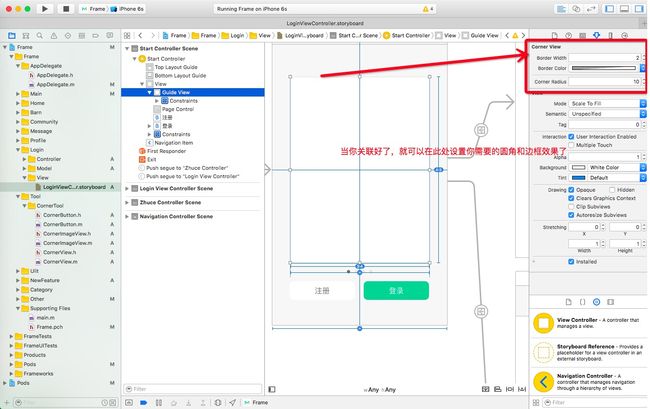Viewport: 650px width, 409px height.
Task: Stop the running app
Action: point(66,9)
